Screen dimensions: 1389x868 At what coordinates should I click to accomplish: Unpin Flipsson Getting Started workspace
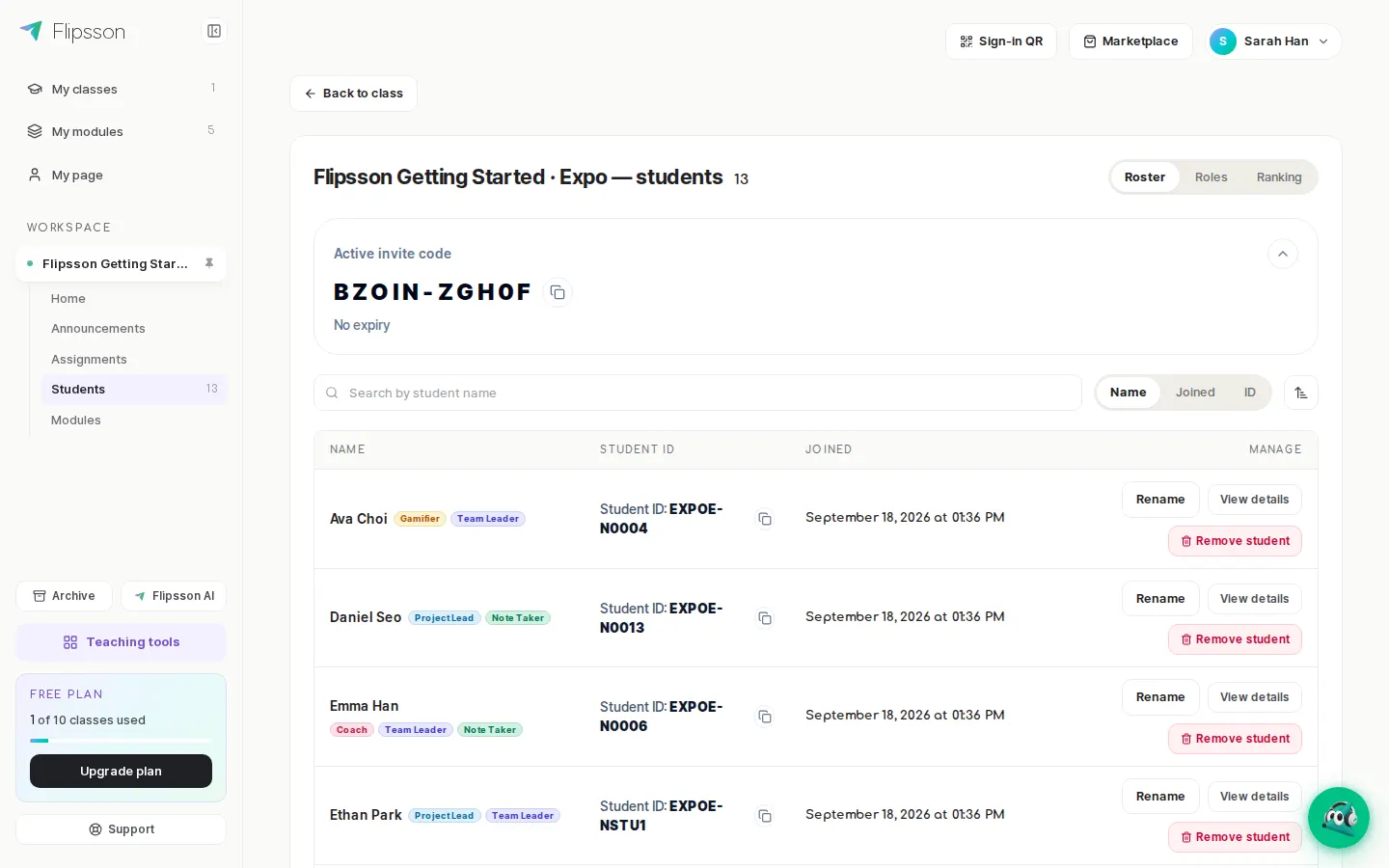coord(209,263)
